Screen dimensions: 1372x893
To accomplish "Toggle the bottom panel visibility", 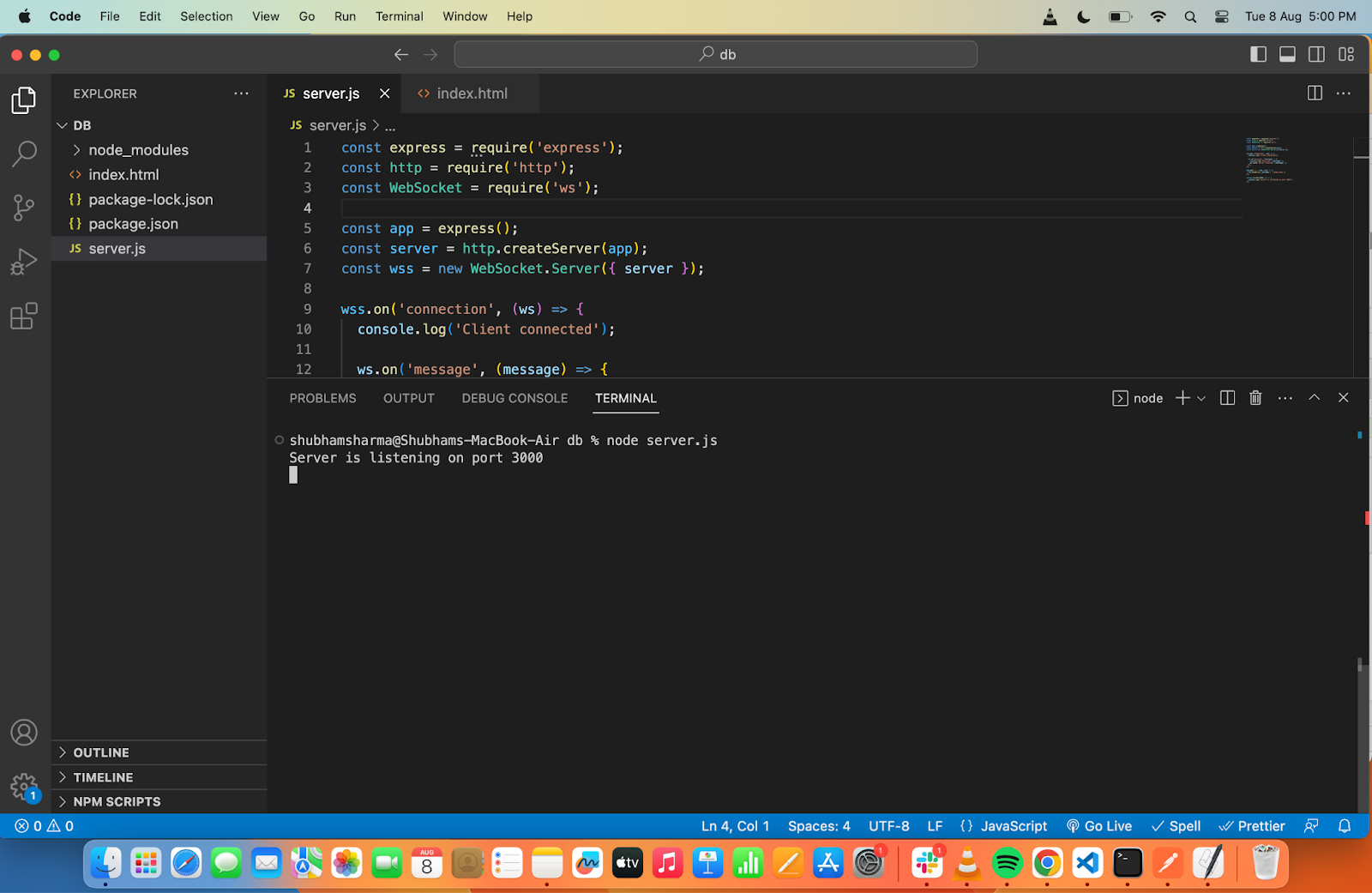I will coord(1287,54).
